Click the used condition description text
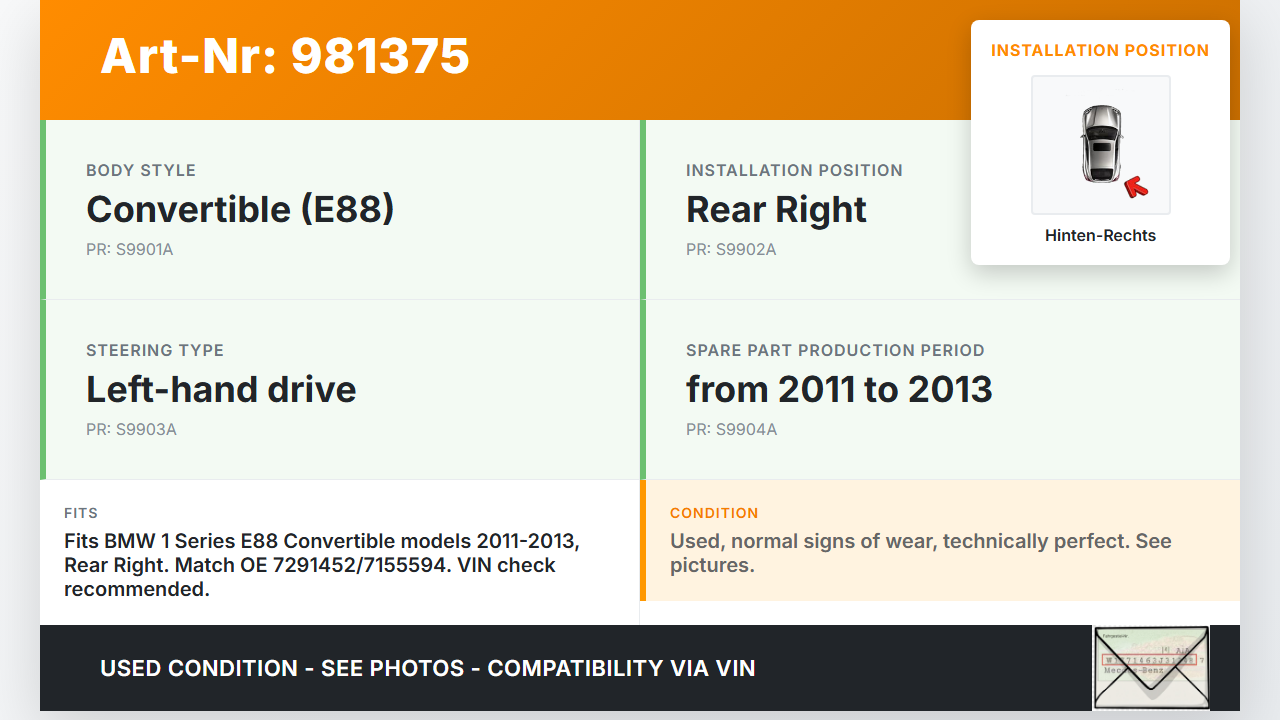 920,553
